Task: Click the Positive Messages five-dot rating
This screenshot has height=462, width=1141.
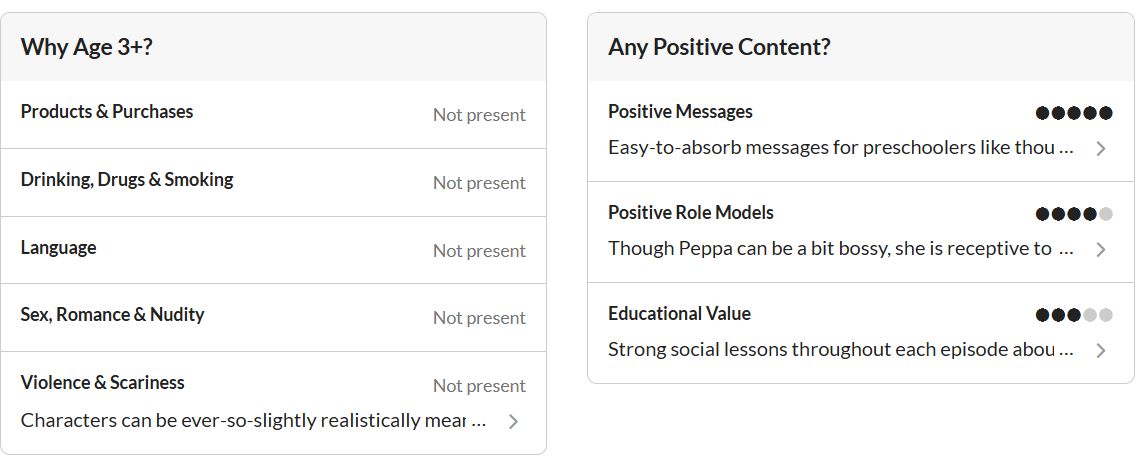Action: pyautogui.click(x=1073, y=113)
